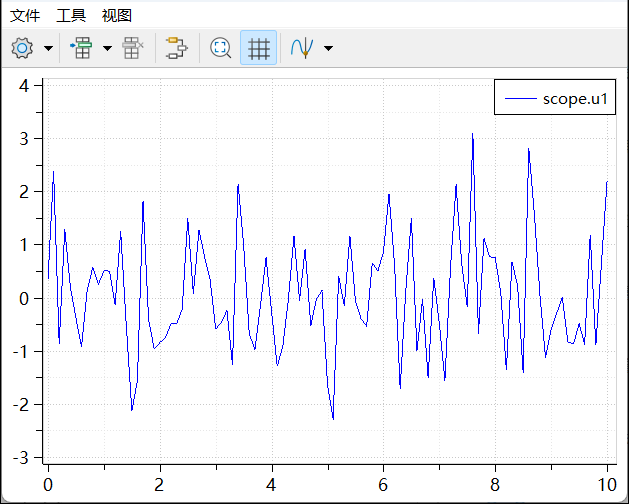Toggle the grid lines button

pyautogui.click(x=259, y=48)
